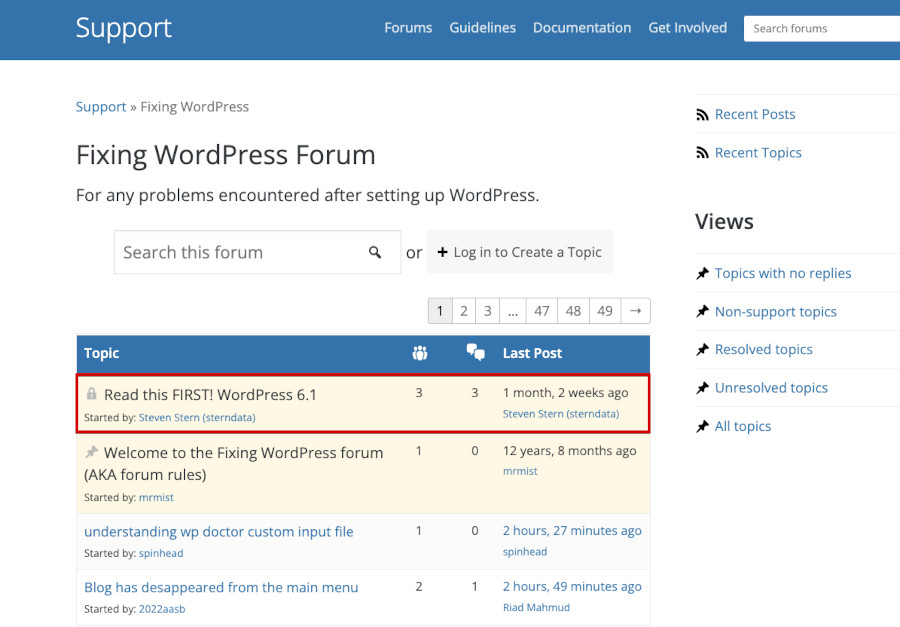Click the pin icon next to All topics
Image resolution: width=900 pixels, height=627 pixels.
pyautogui.click(x=703, y=426)
